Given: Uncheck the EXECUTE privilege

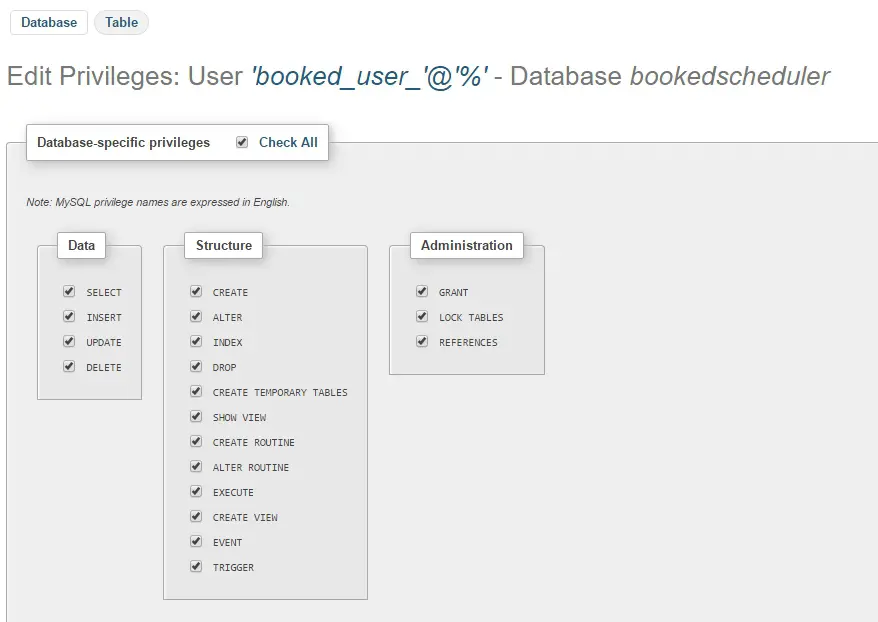Looking at the screenshot, I should pyautogui.click(x=196, y=492).
